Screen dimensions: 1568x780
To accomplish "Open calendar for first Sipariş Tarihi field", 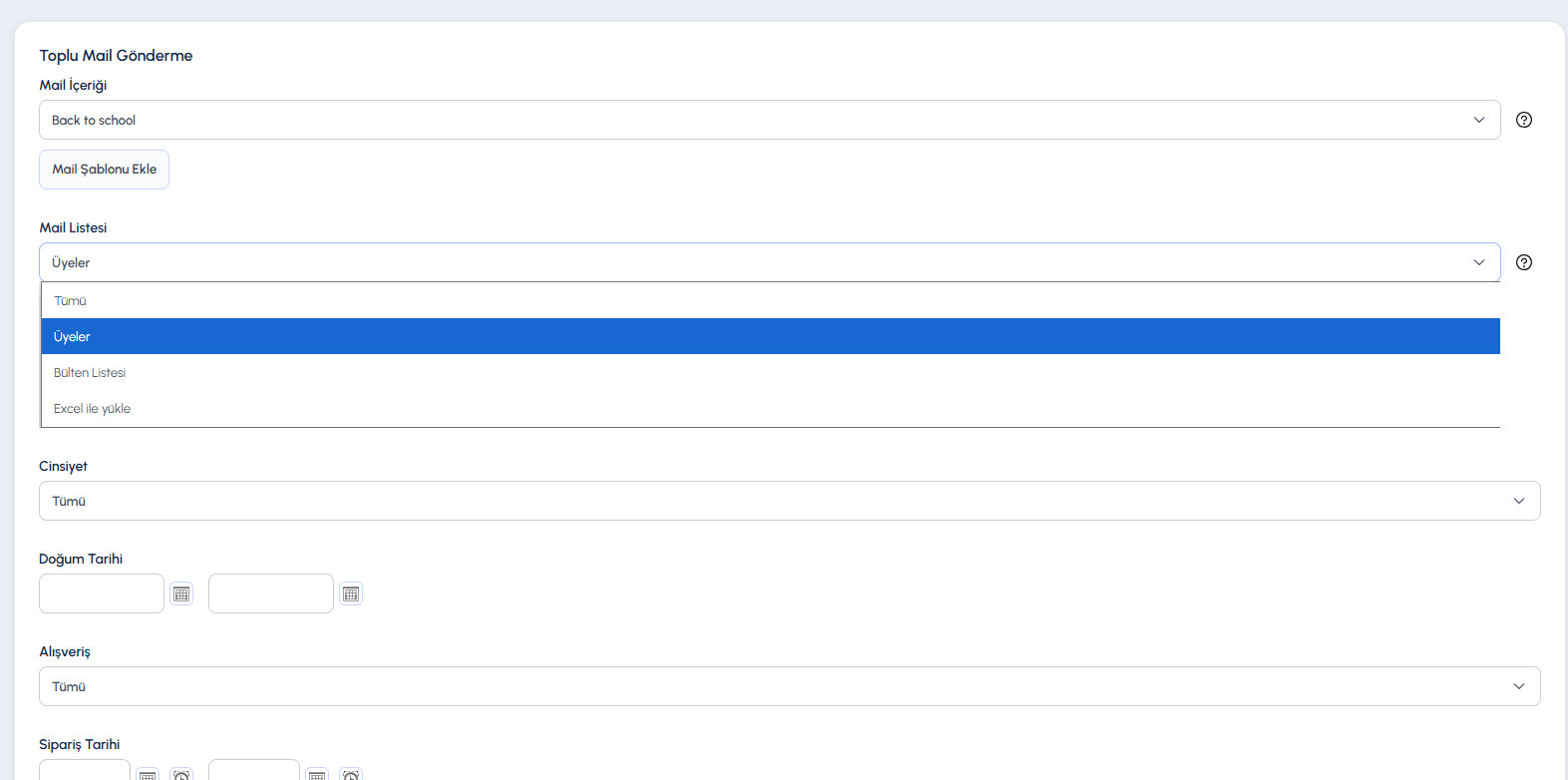I will 148,775.
